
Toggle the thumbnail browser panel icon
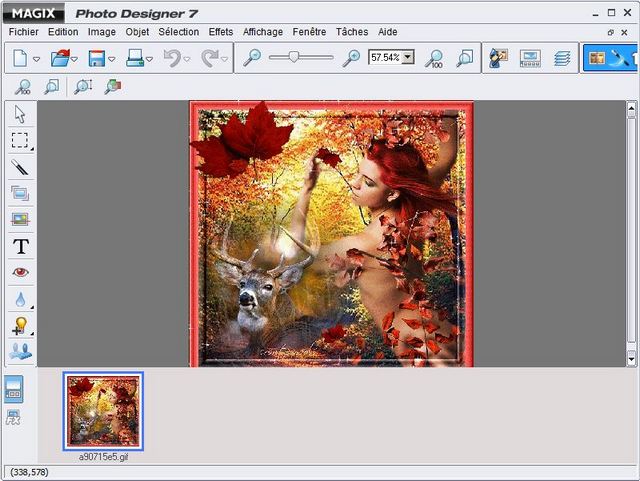[x=13, y=389]
